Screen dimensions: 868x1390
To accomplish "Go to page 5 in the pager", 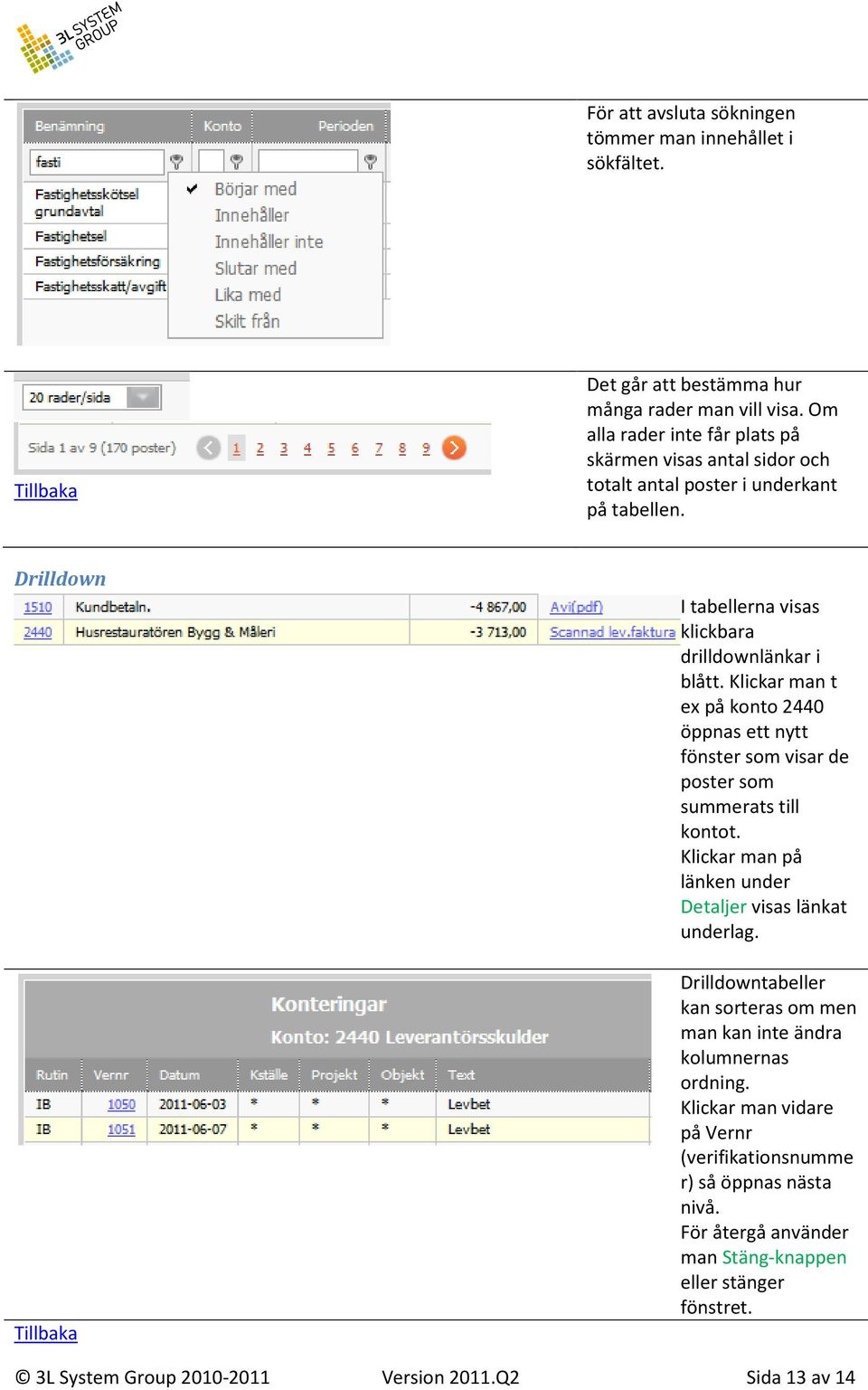I will click(331, 448).
